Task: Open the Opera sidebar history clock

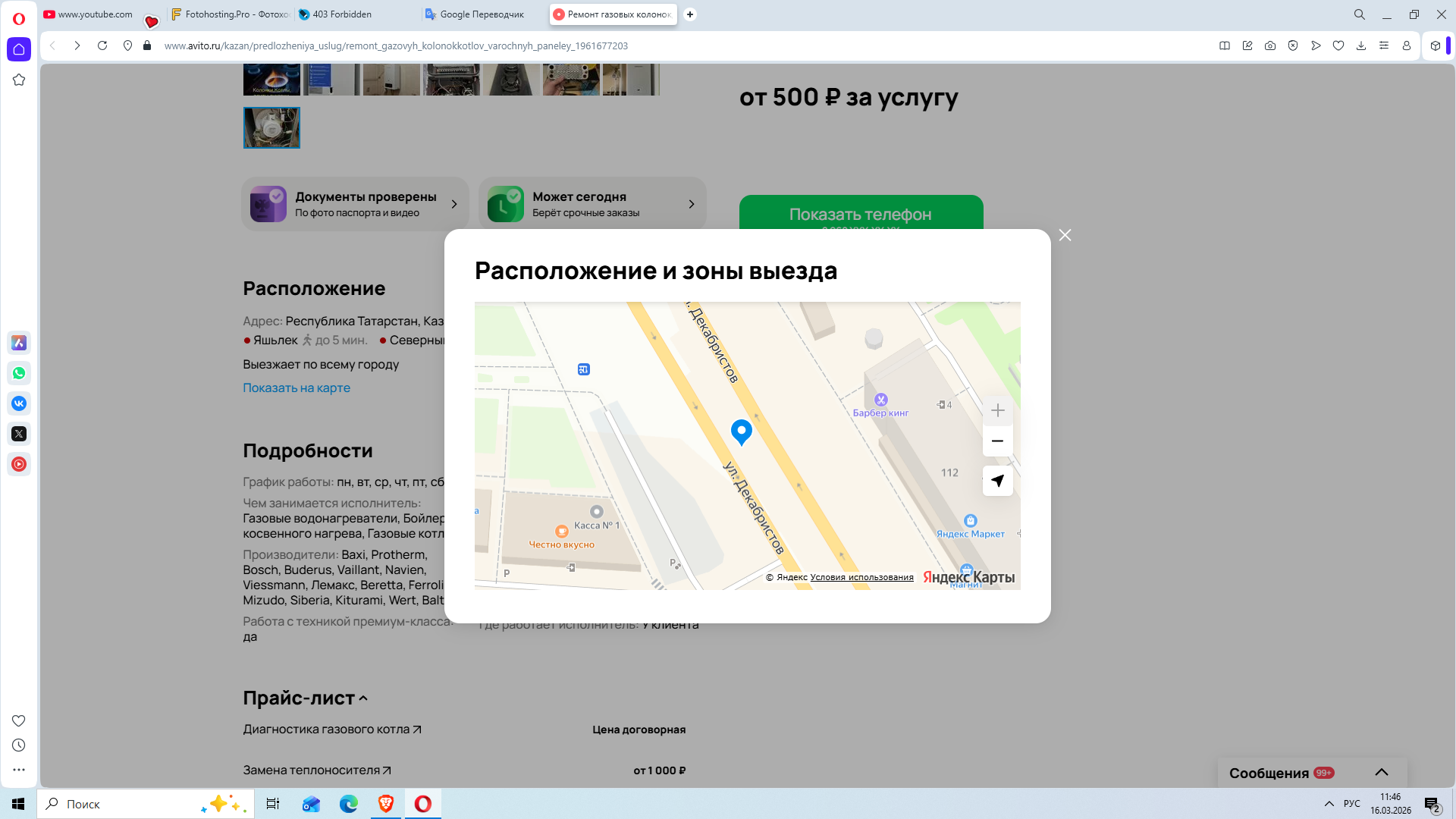Action: tap(19, 745)
